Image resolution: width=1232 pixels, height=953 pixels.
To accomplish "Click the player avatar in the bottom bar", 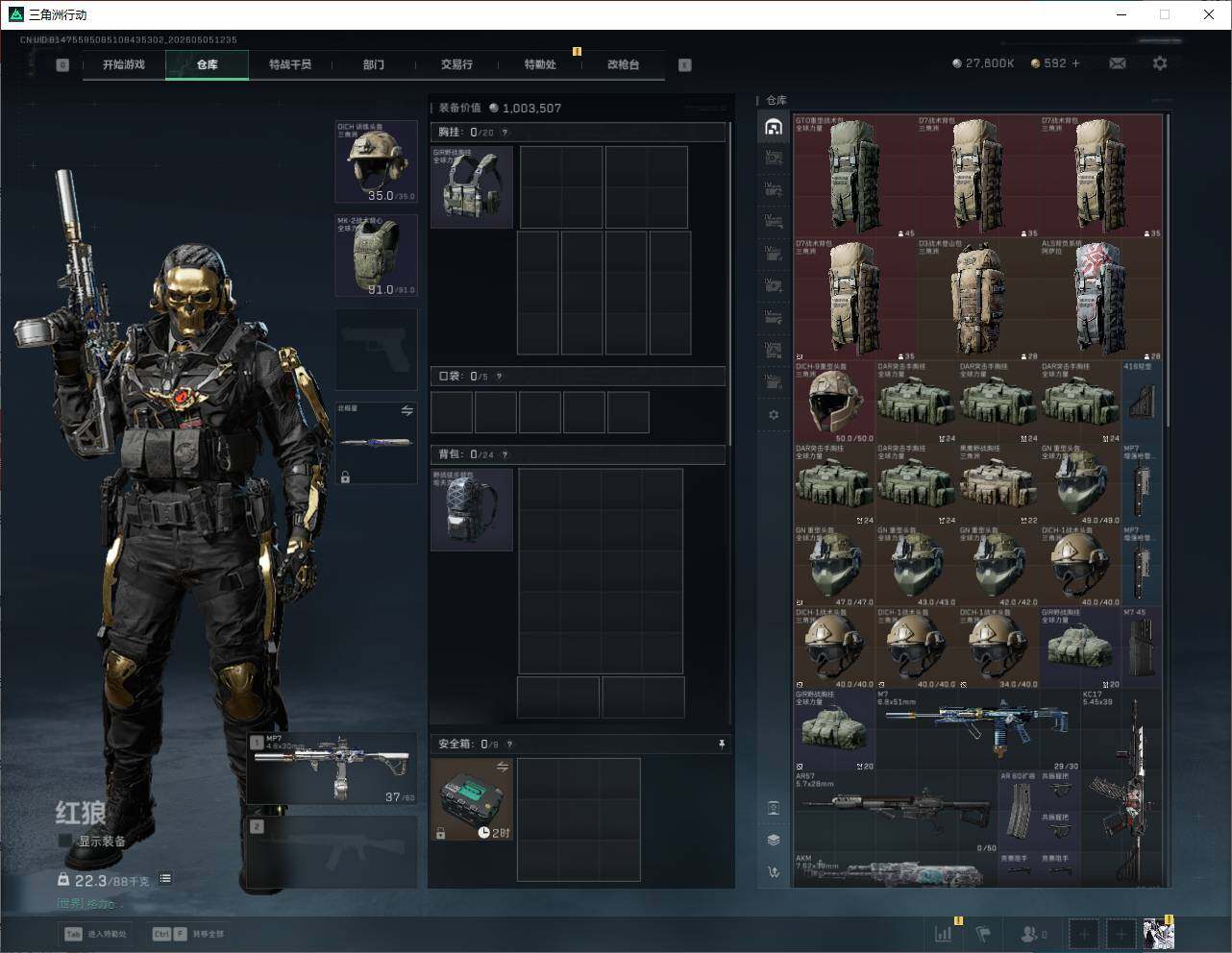I will point(1159,934).
